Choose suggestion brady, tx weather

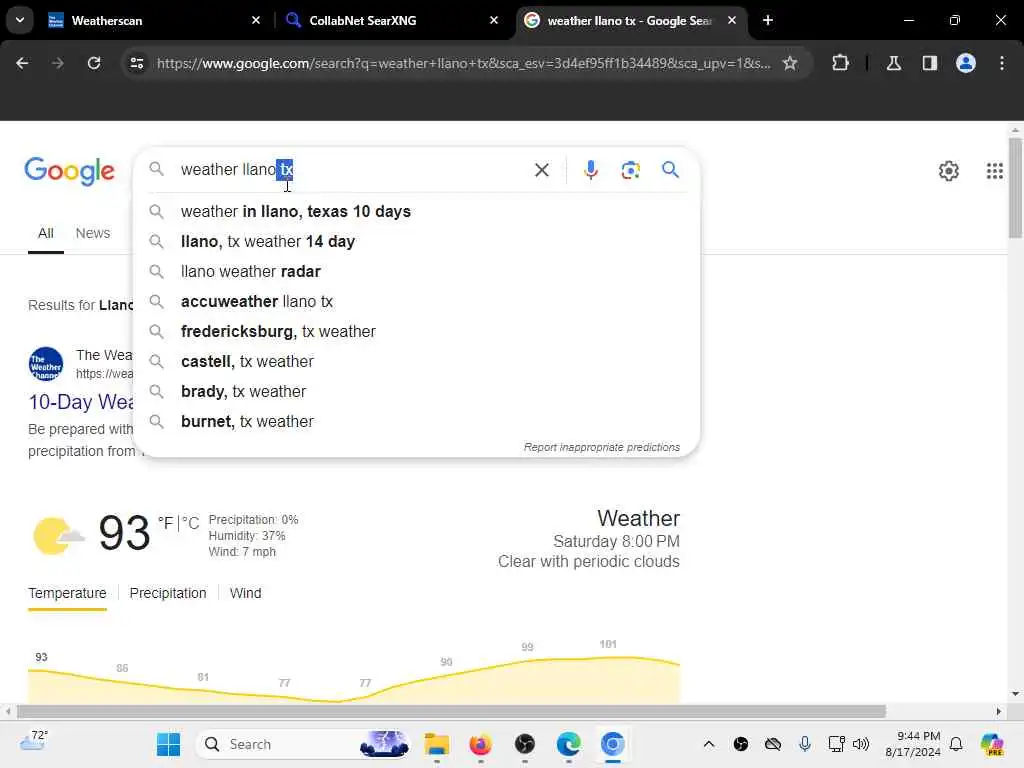[x=417, y=392]
